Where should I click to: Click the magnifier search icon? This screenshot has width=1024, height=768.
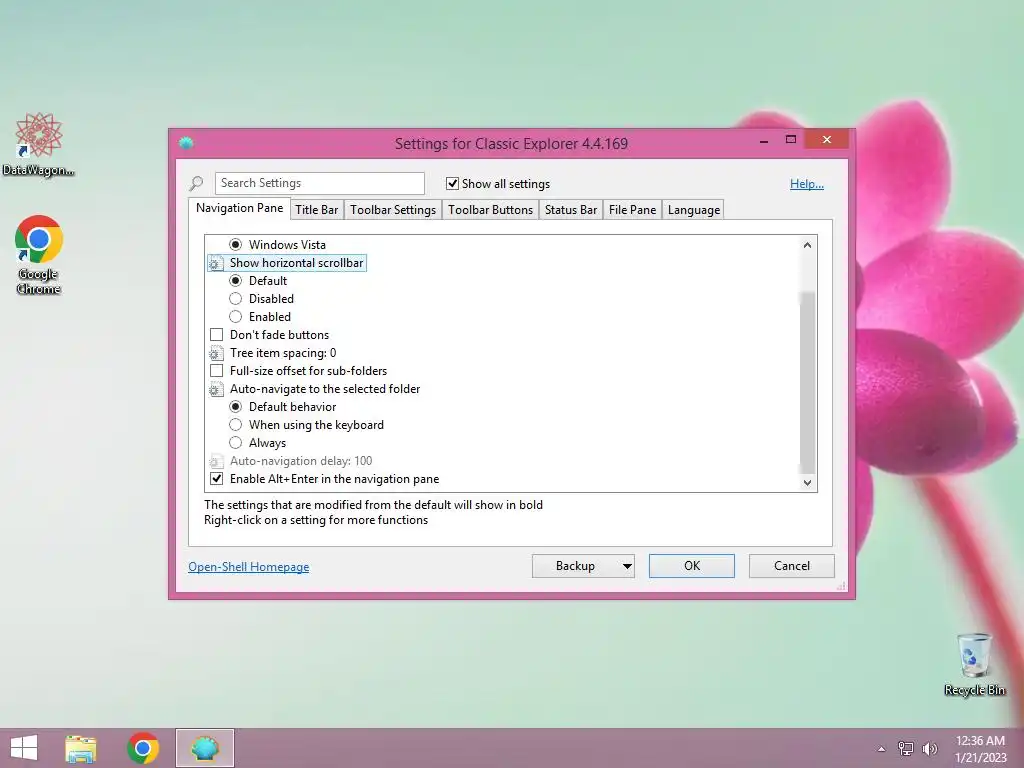tap(196, 184)
